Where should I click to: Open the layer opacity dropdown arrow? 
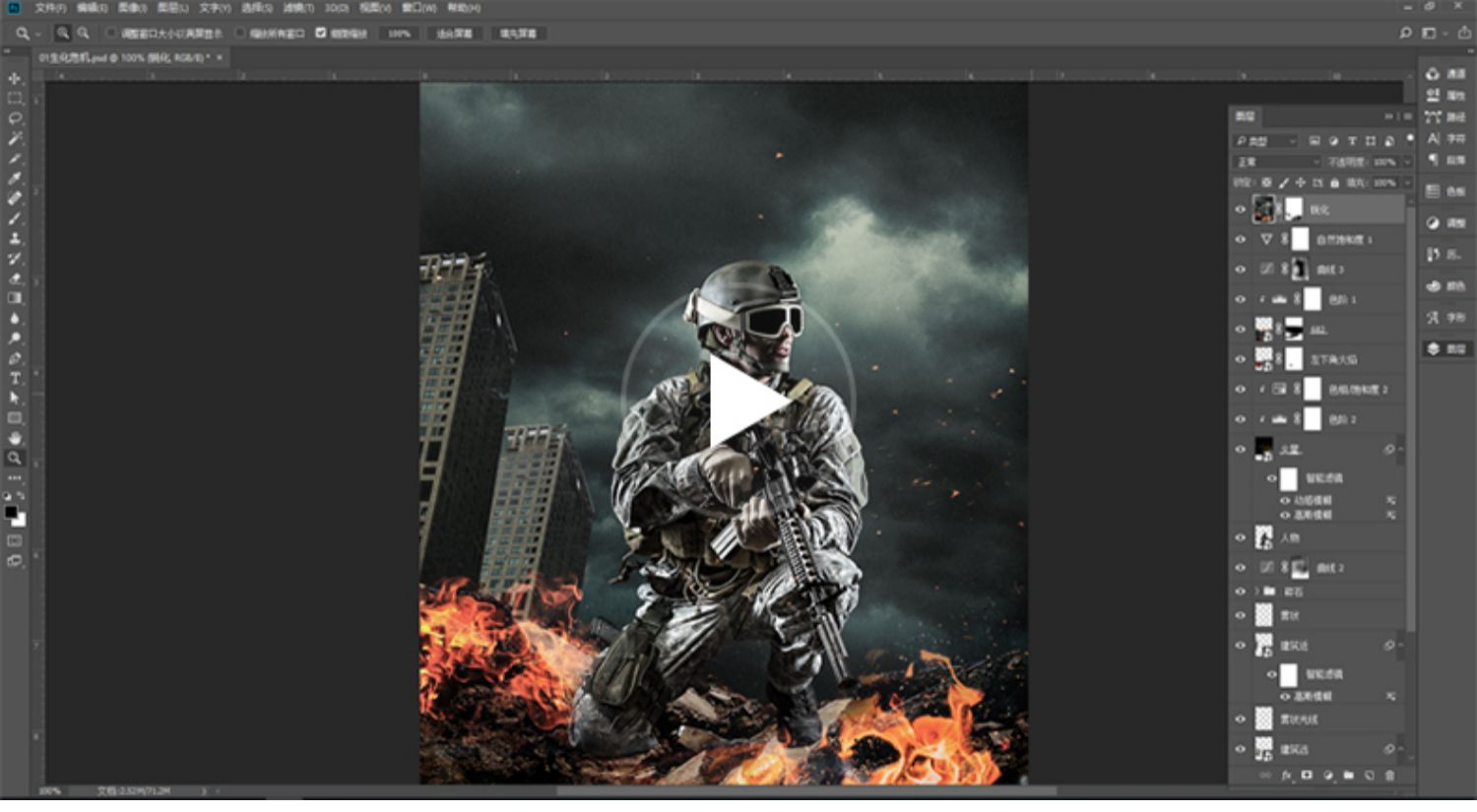[1406, 161]
